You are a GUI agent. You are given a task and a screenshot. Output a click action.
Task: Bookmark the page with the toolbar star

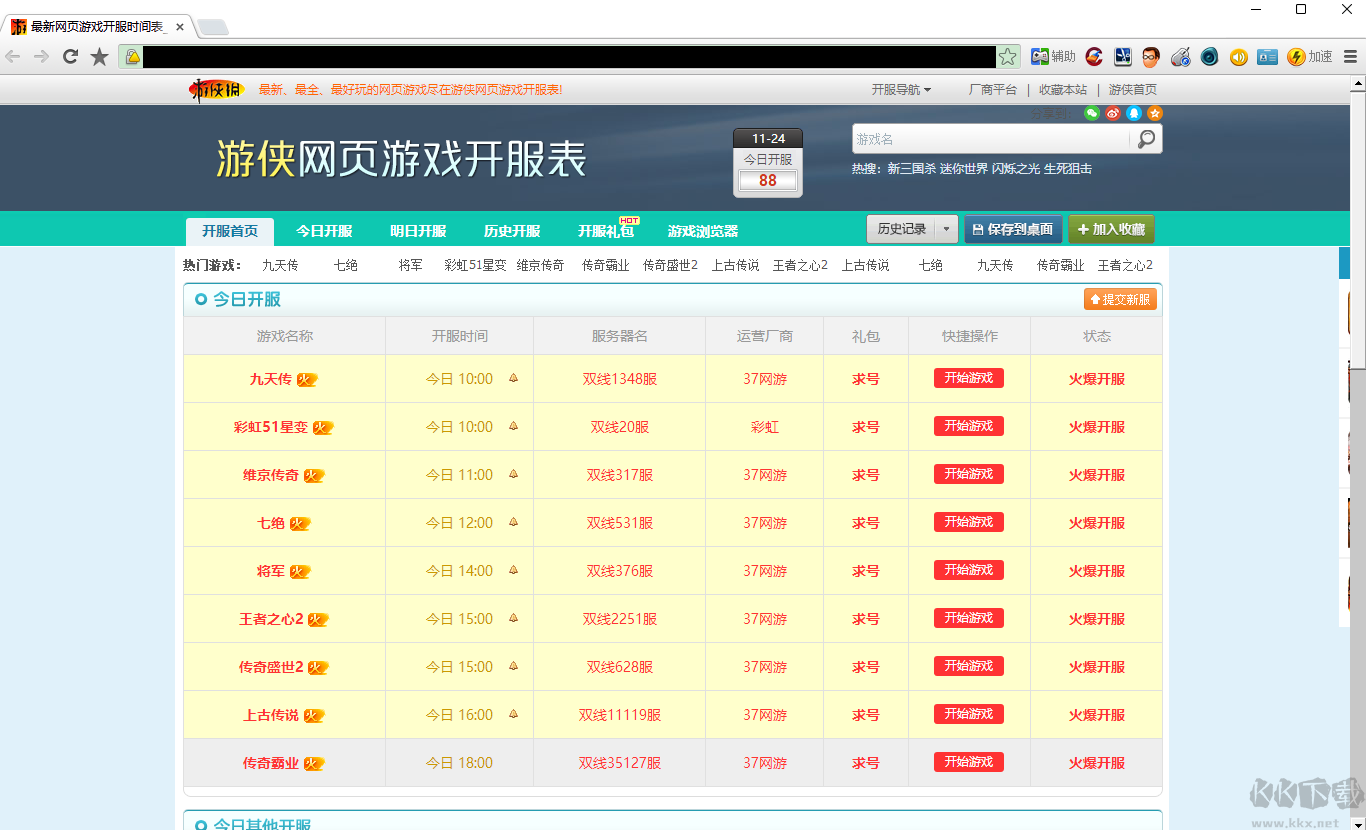pyautogui.click(x=98, y=57)
